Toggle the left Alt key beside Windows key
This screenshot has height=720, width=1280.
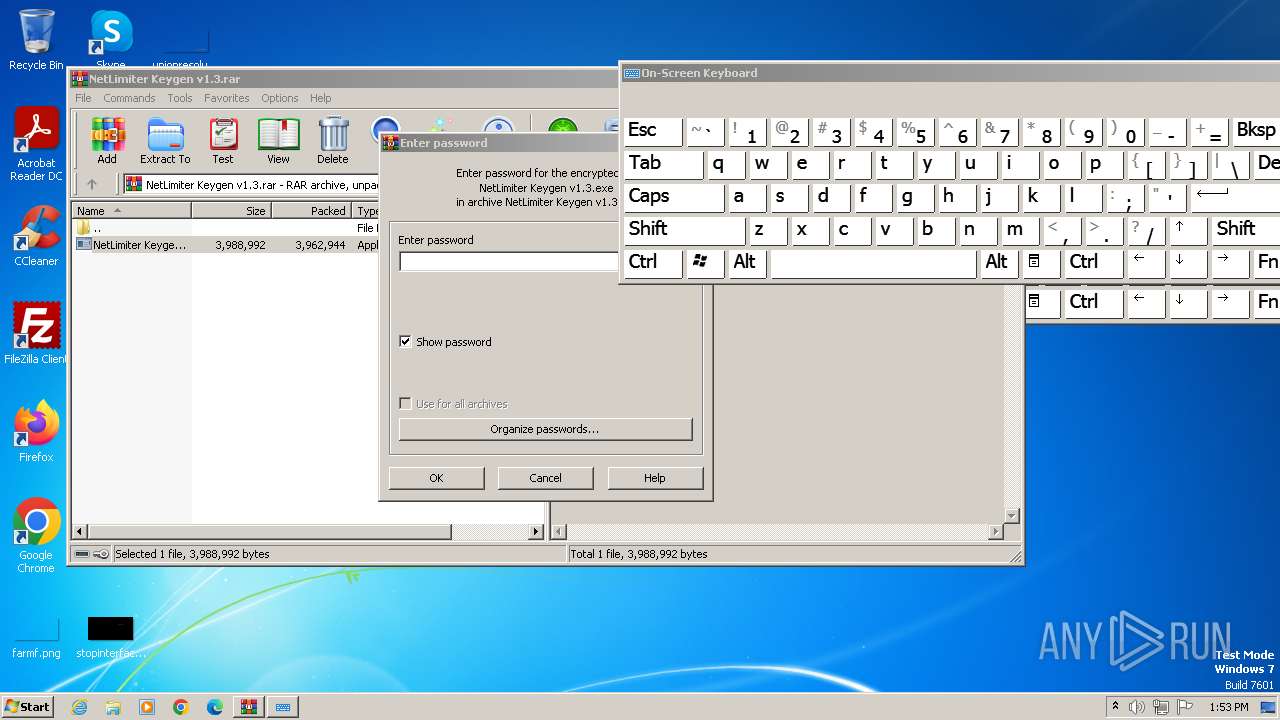[x=745, y=262]
